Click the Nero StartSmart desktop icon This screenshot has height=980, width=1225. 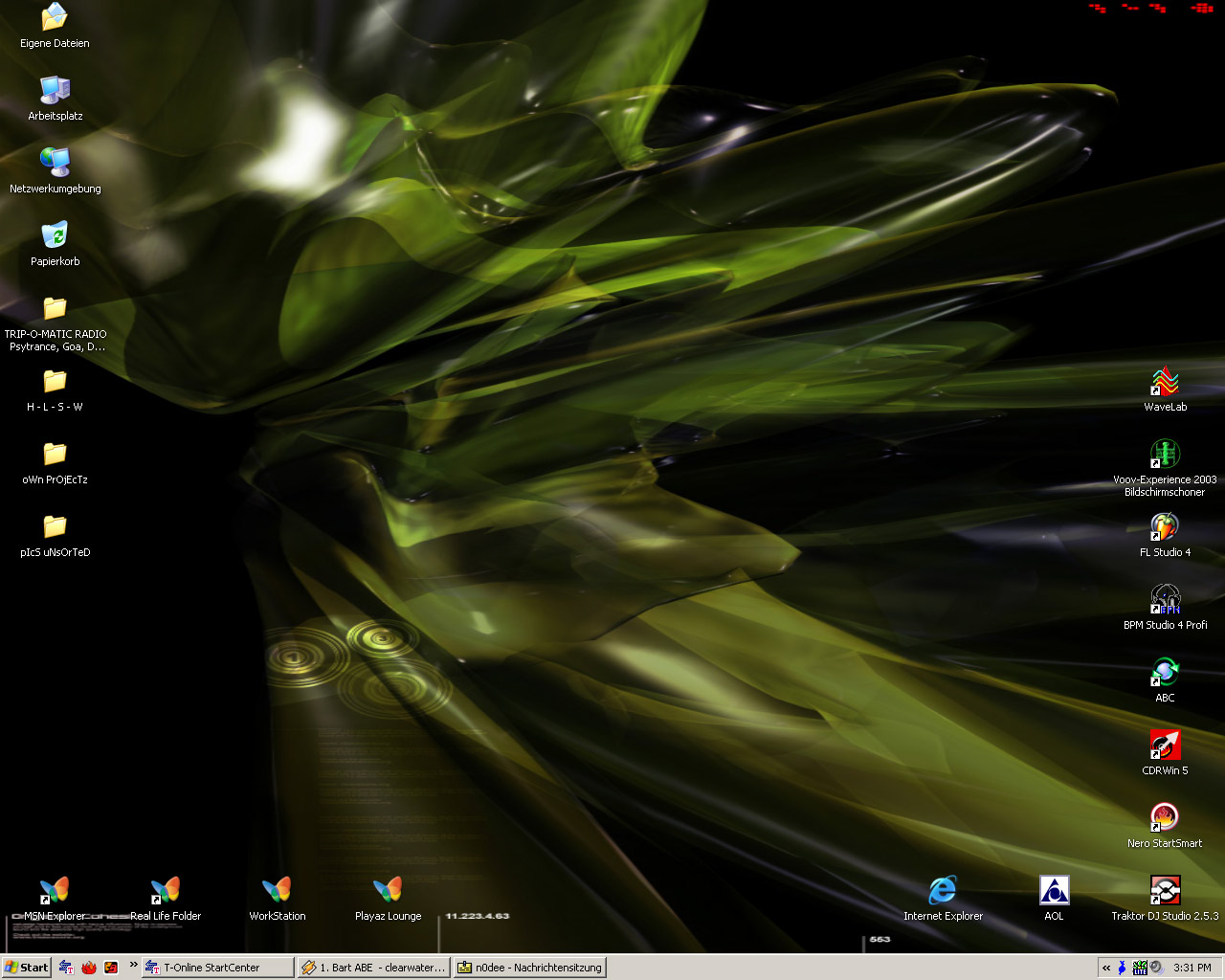[x=1165, y=818]
